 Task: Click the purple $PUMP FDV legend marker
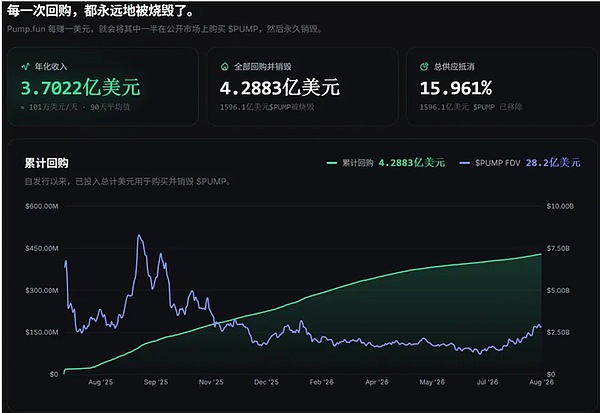click(465, 163)
